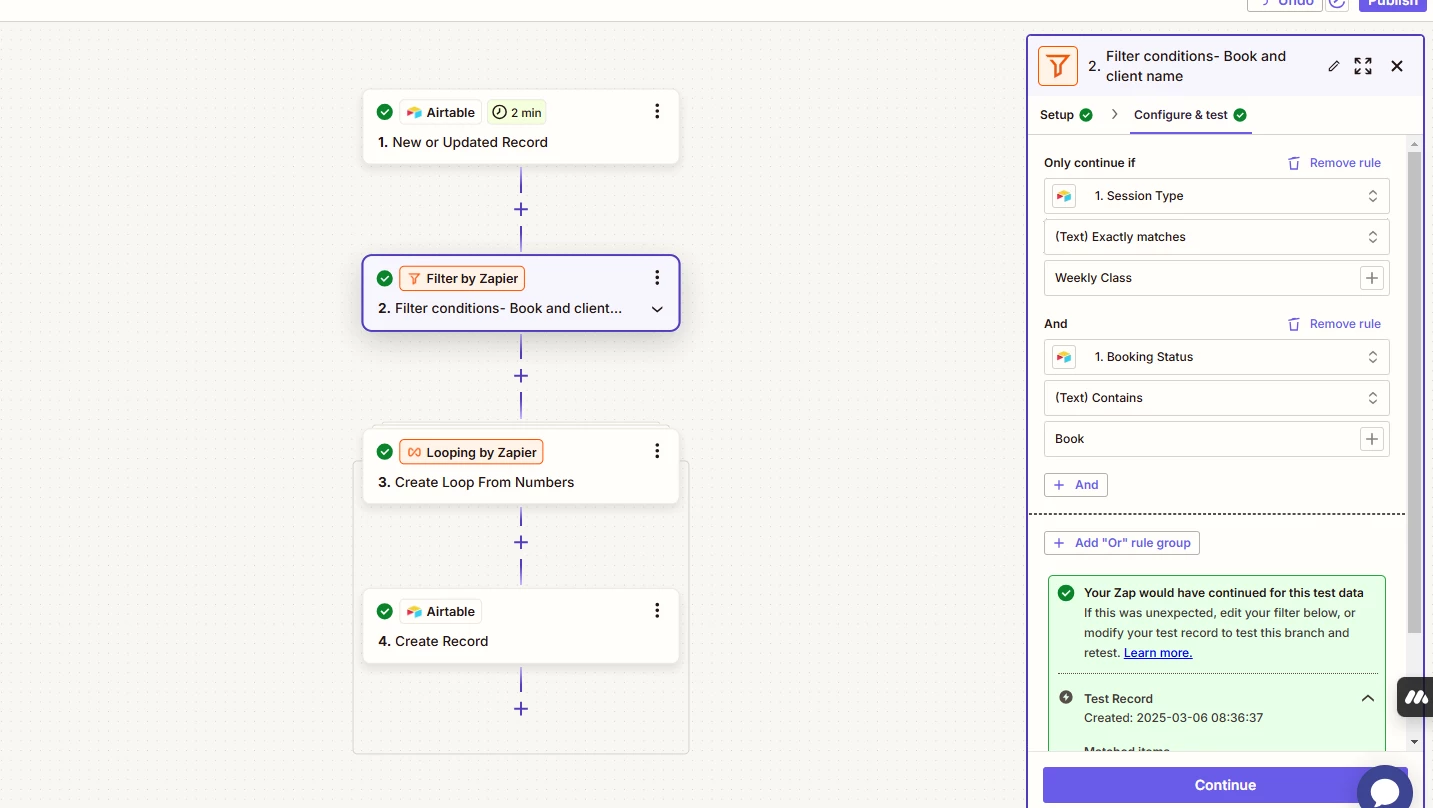Screen dimensions: 1433x808
Task: Collapse the Test Record section
Action: tap(1368, 698)
